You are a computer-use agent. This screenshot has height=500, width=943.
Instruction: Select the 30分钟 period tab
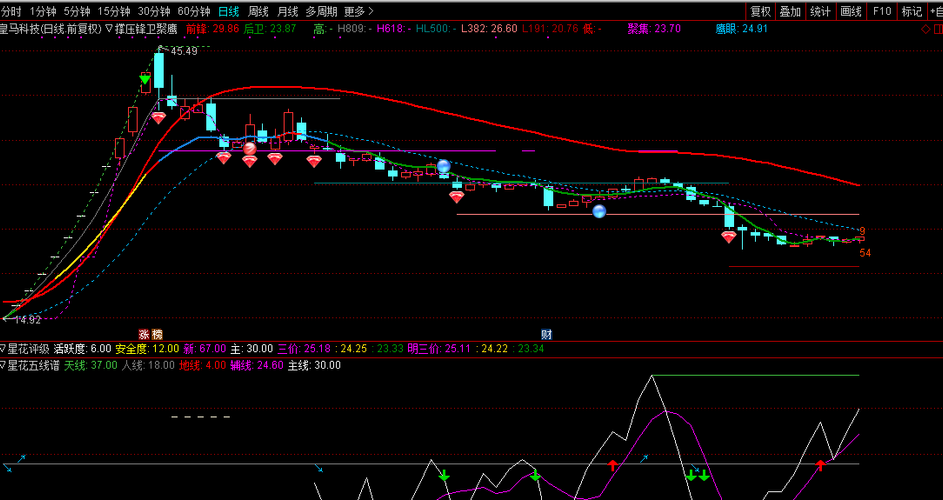coord(154,11)
